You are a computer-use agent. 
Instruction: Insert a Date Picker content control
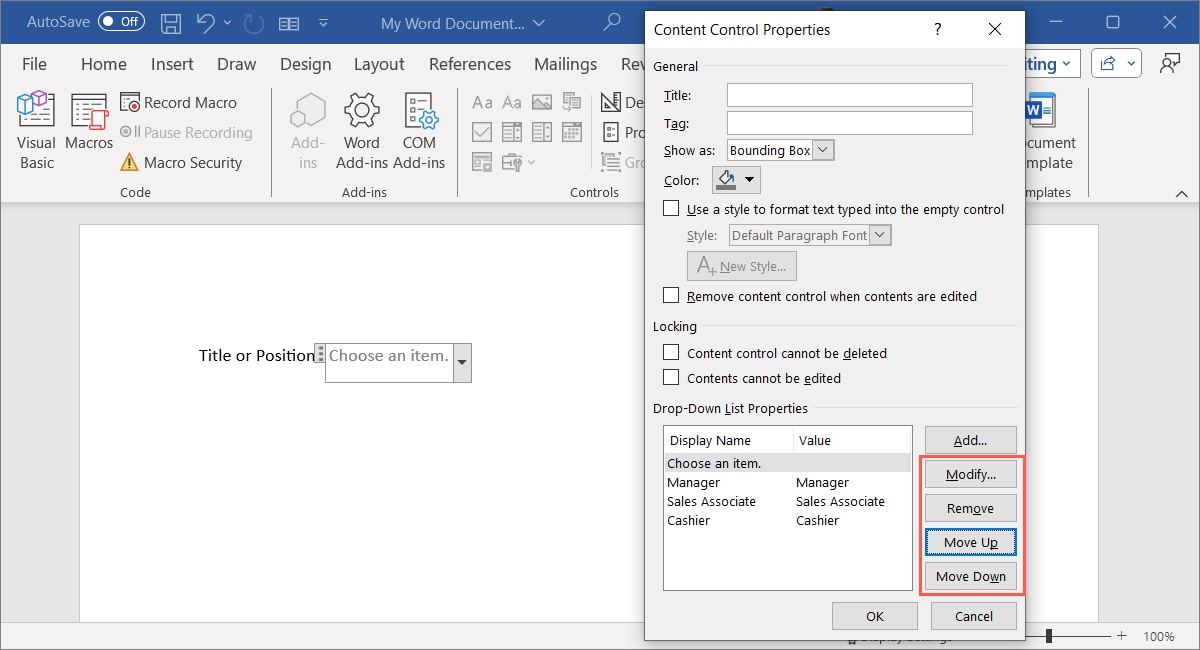click(572, 132)
